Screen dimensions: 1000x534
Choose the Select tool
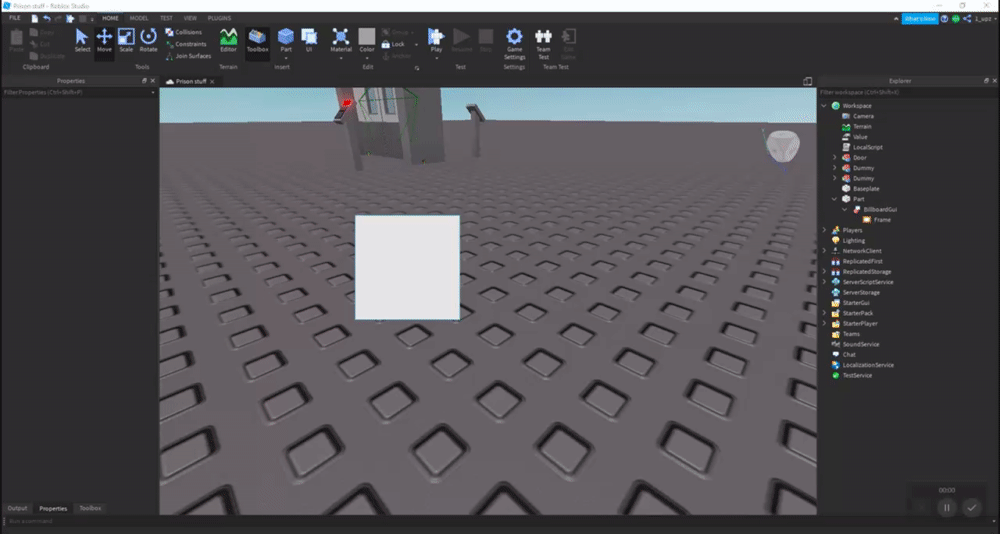[x=82, y=41]
